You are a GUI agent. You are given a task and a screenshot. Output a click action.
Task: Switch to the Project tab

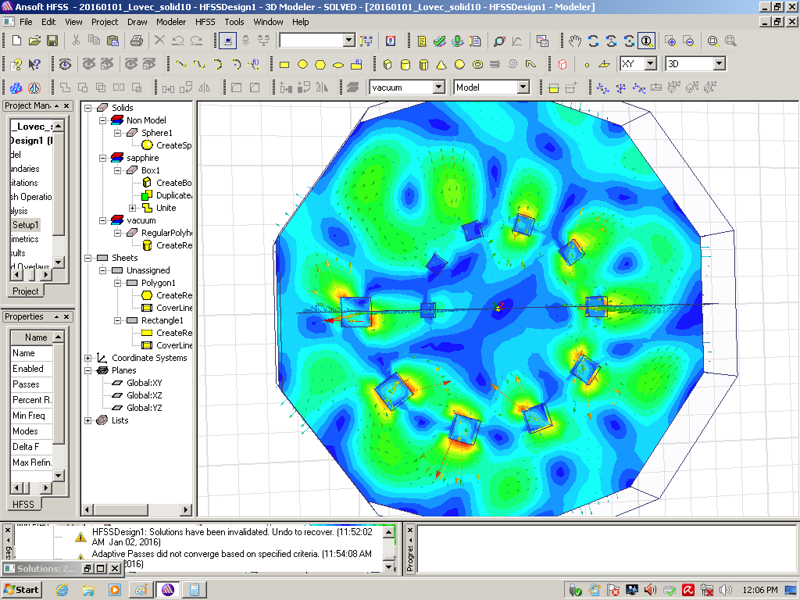26,291
